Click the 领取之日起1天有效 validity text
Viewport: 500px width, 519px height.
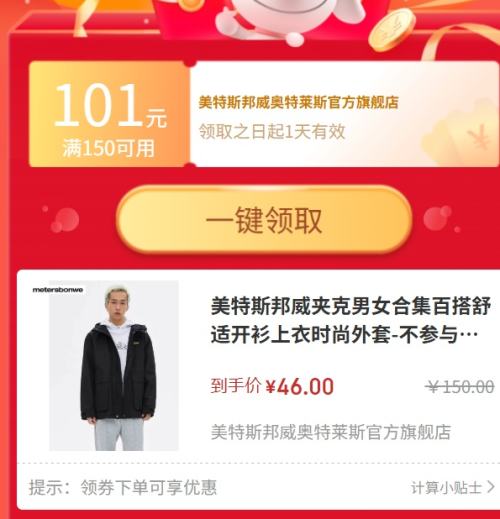(x=272, y=131)
